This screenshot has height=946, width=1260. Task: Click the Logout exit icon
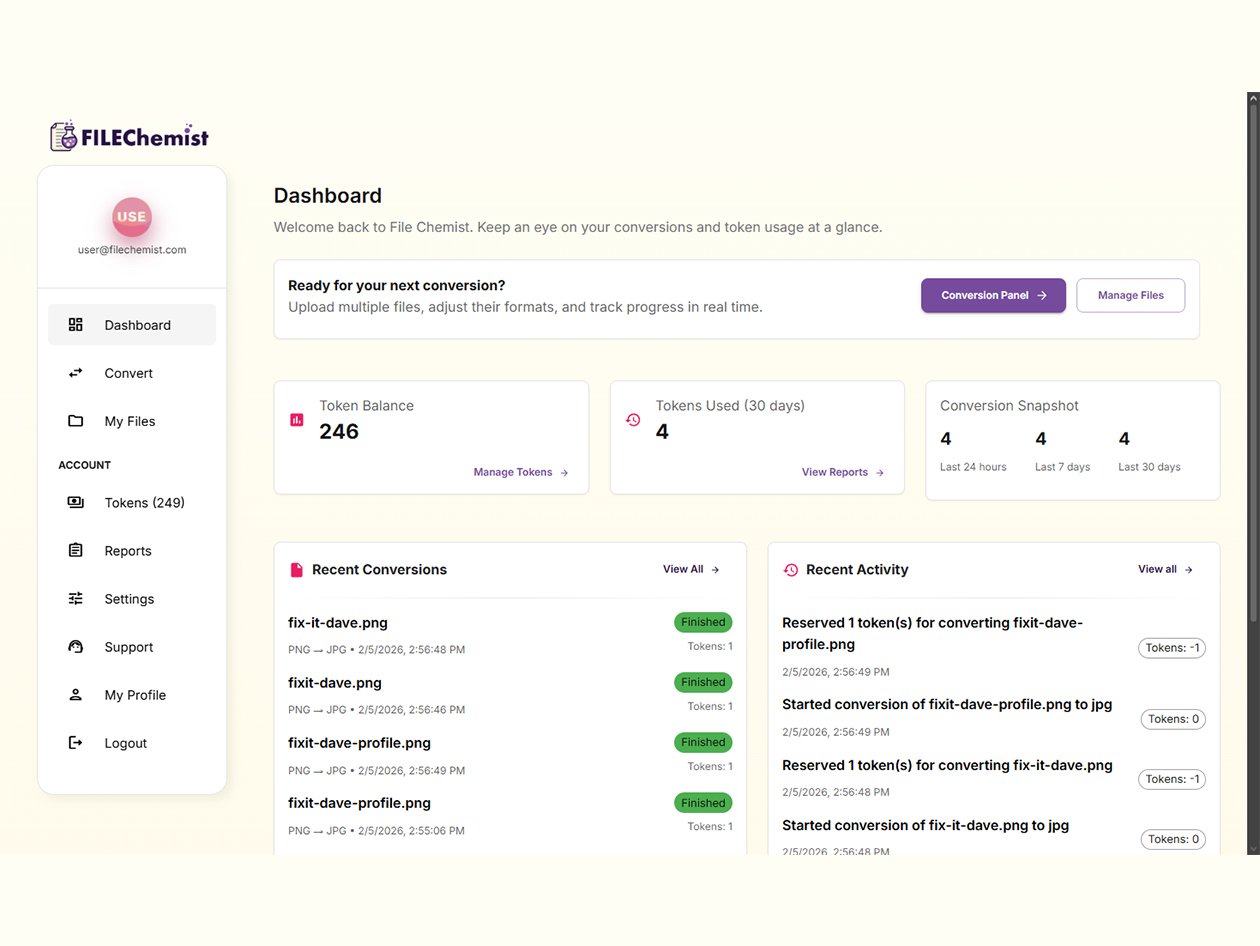pos(75,742)
